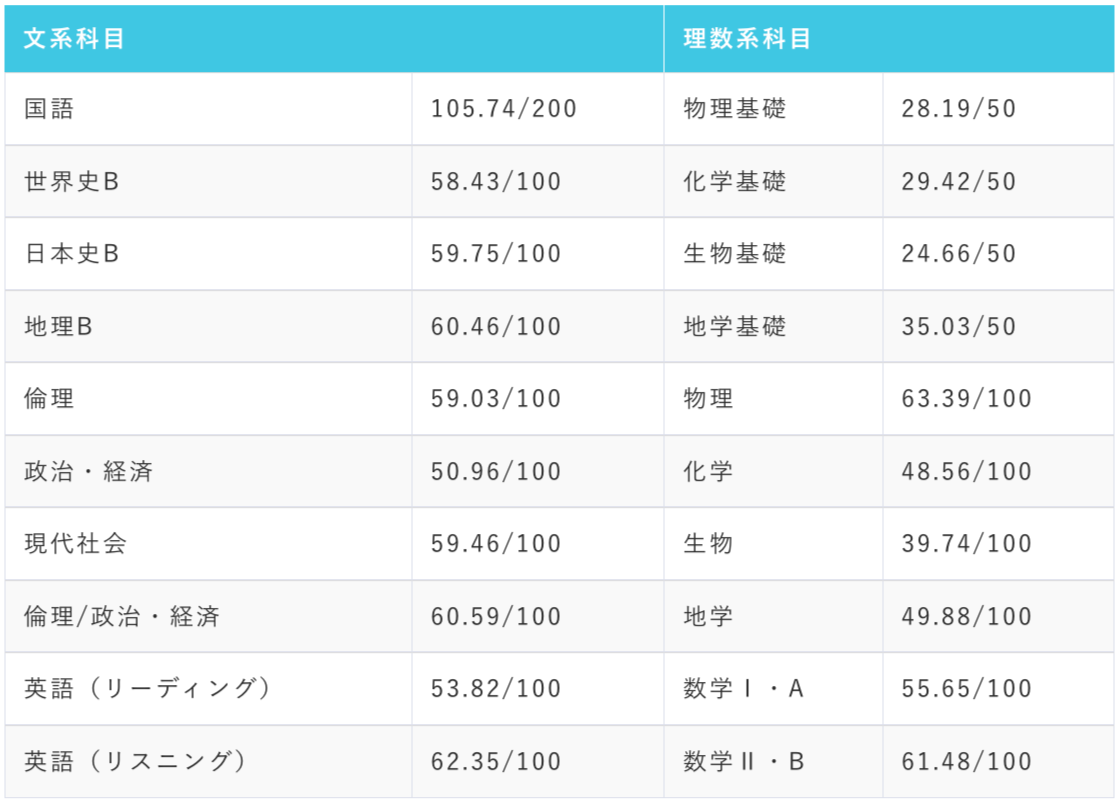Viewport: 1117px width, 802px height.
Task: Click the 29.42/50 score for 化学基礎
Action: pyautogui.click(x=958, y=182)
